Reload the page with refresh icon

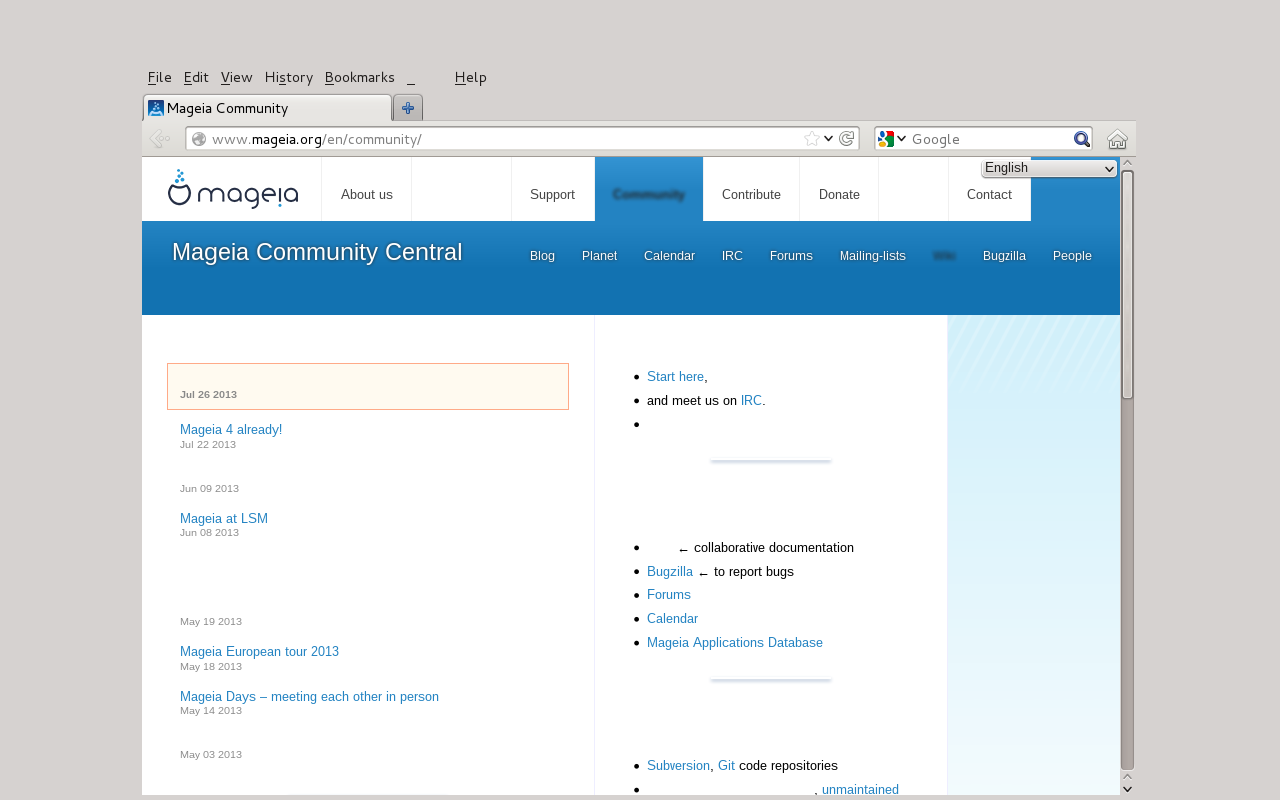(846, 139)
